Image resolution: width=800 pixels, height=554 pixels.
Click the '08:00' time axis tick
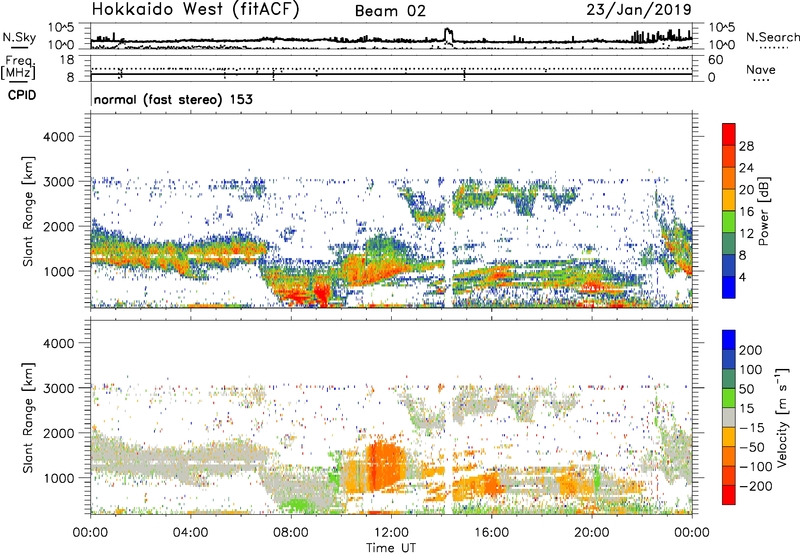tap(290, 533)
